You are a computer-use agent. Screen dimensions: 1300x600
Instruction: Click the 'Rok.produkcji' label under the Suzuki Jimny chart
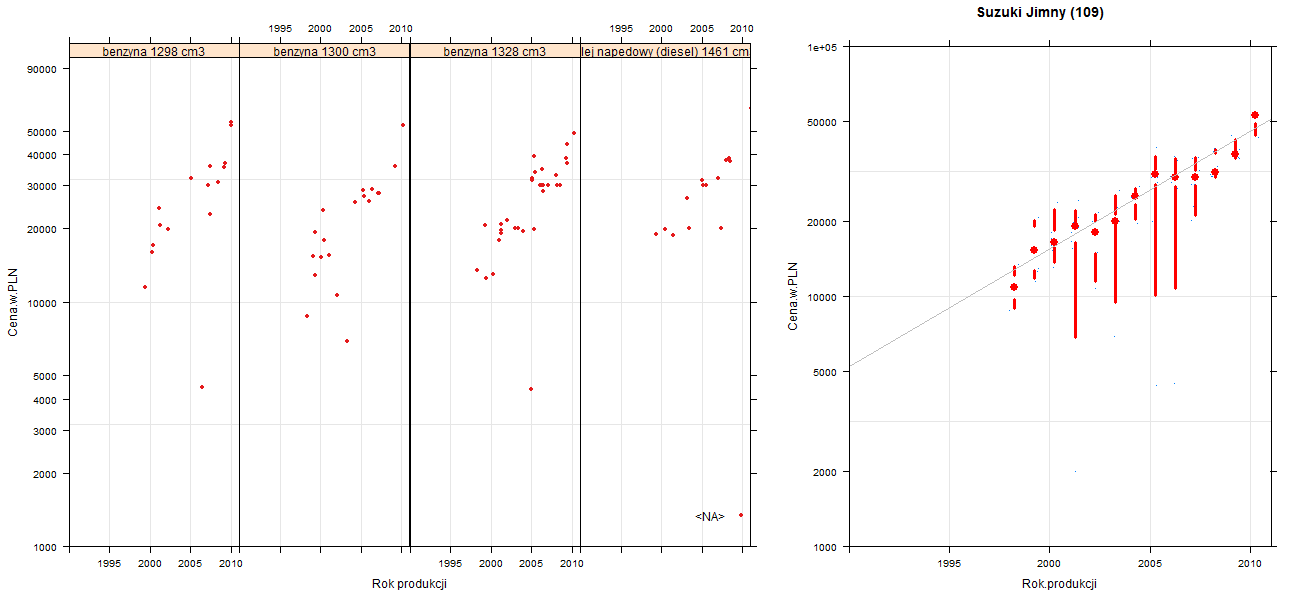[x=1060, y=584]
